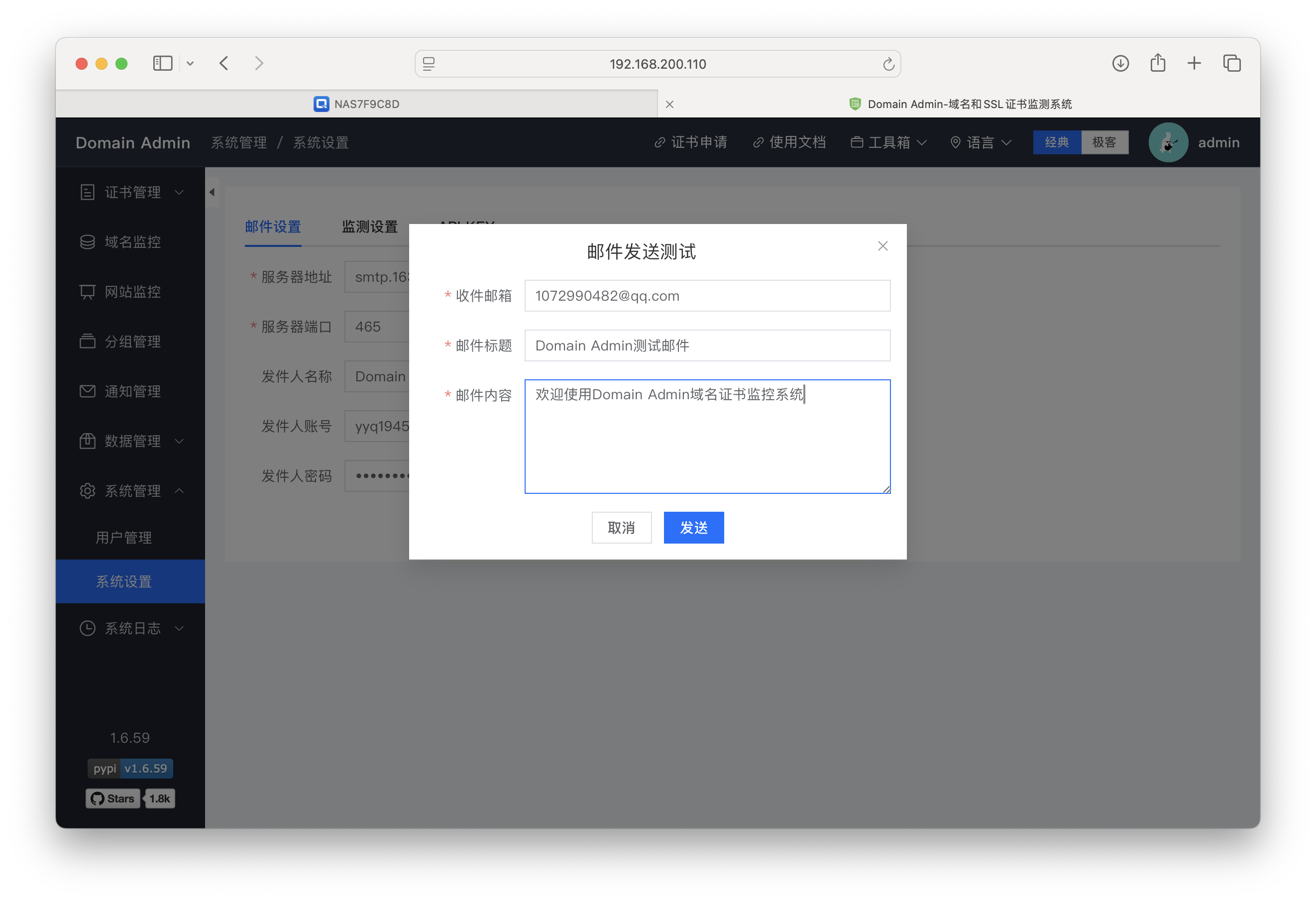Expand the 证书管理 sidebar menu
The width and height of the screenshot is (1316, 902).
[x=131, y=193]
